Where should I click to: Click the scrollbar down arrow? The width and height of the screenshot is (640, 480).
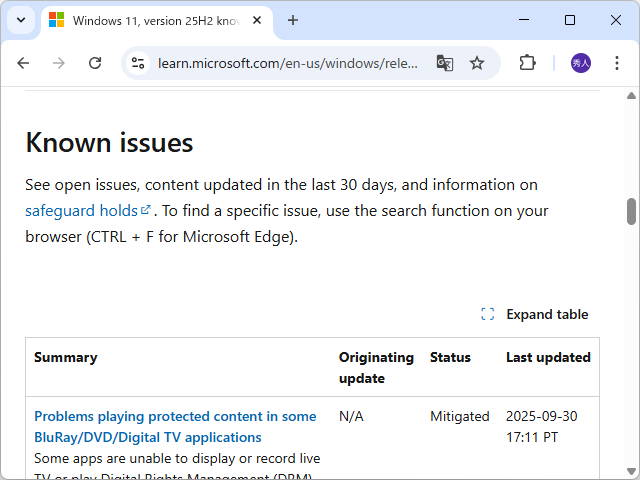click(631, 471)
